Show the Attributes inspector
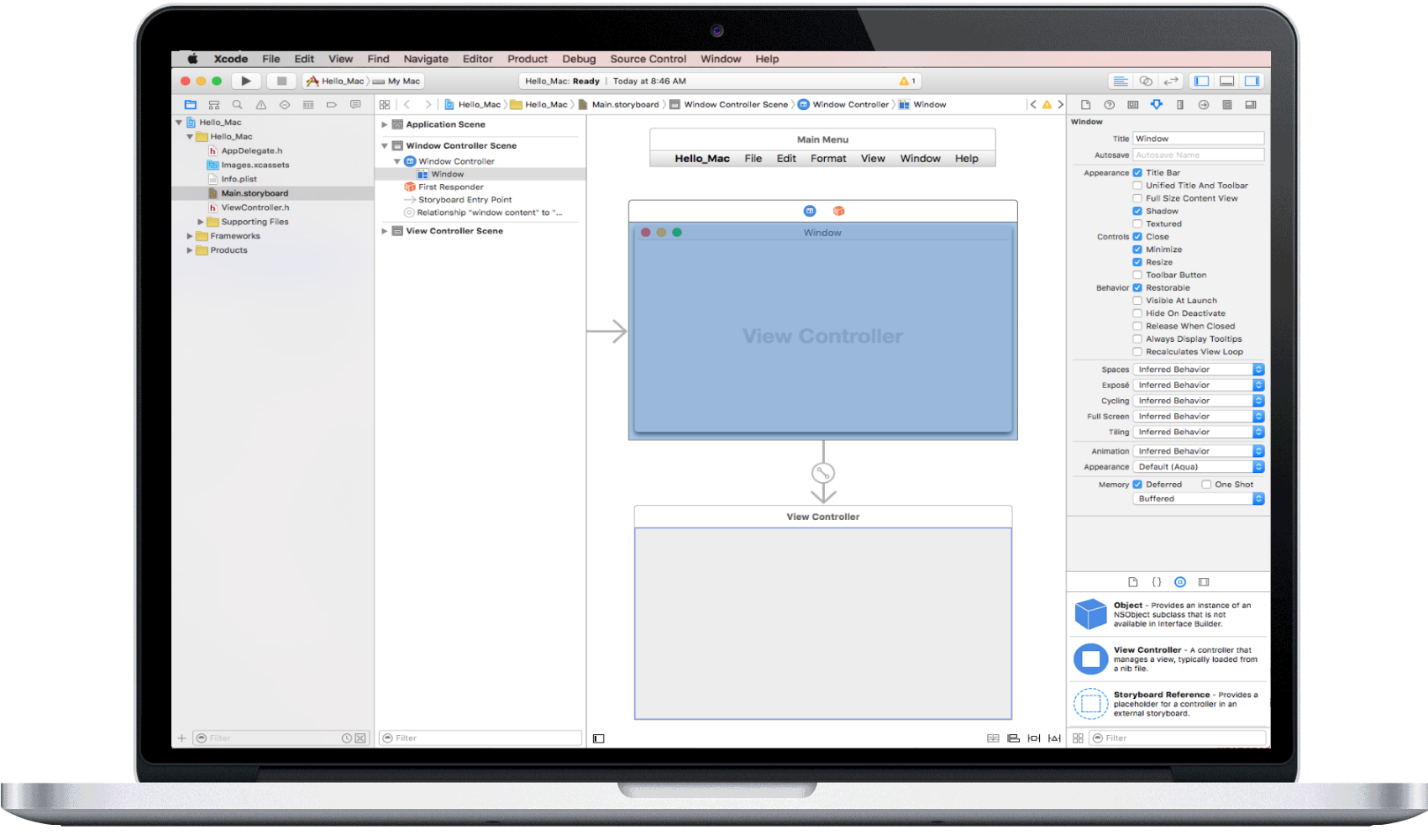1428x840 pixels. tap(1157, 105)
